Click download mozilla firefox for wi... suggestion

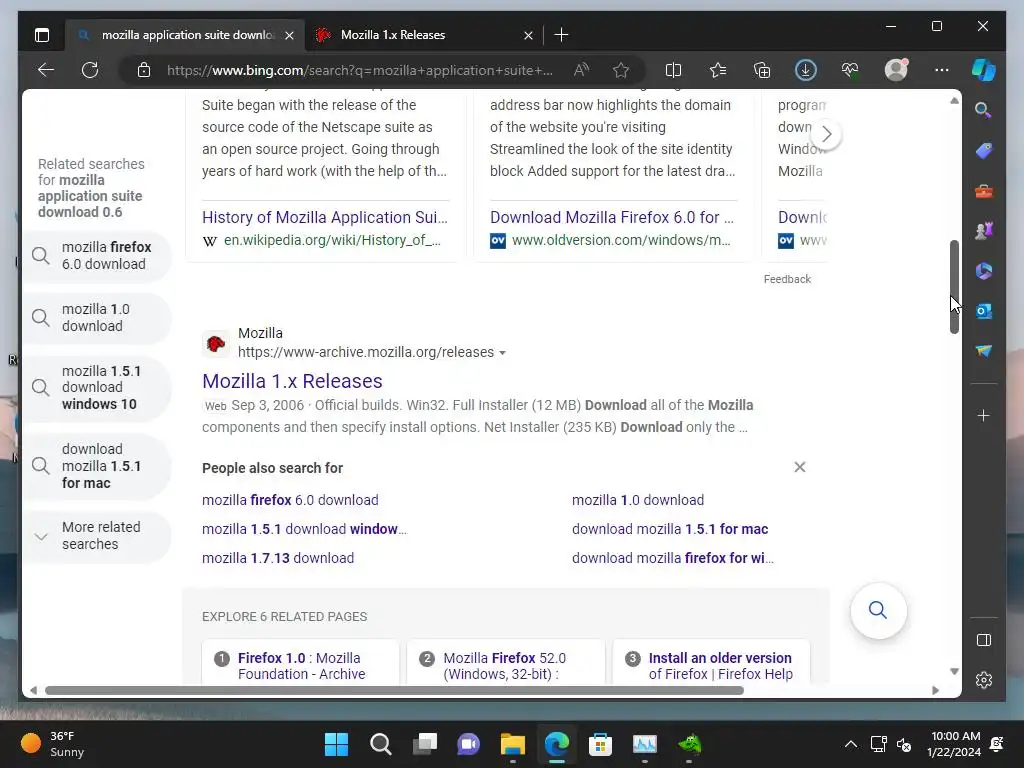[673, 558]
